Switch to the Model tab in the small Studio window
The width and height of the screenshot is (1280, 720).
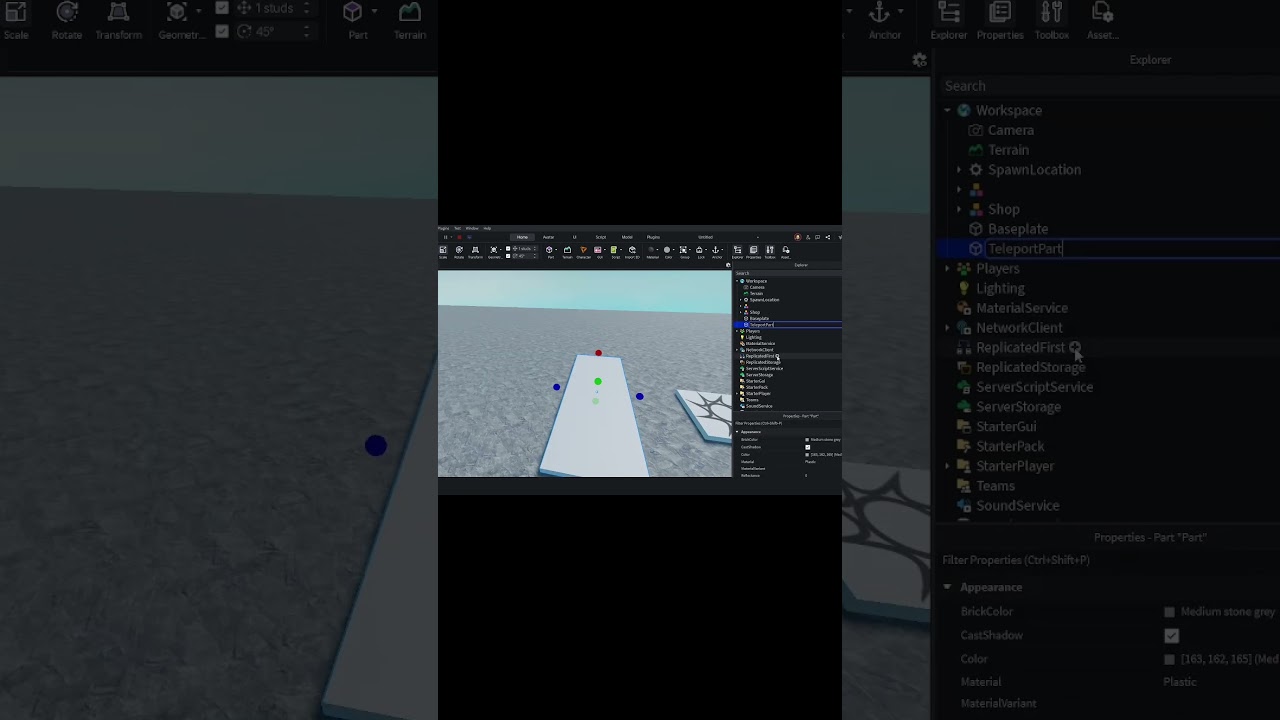click(x=627, y=237)
